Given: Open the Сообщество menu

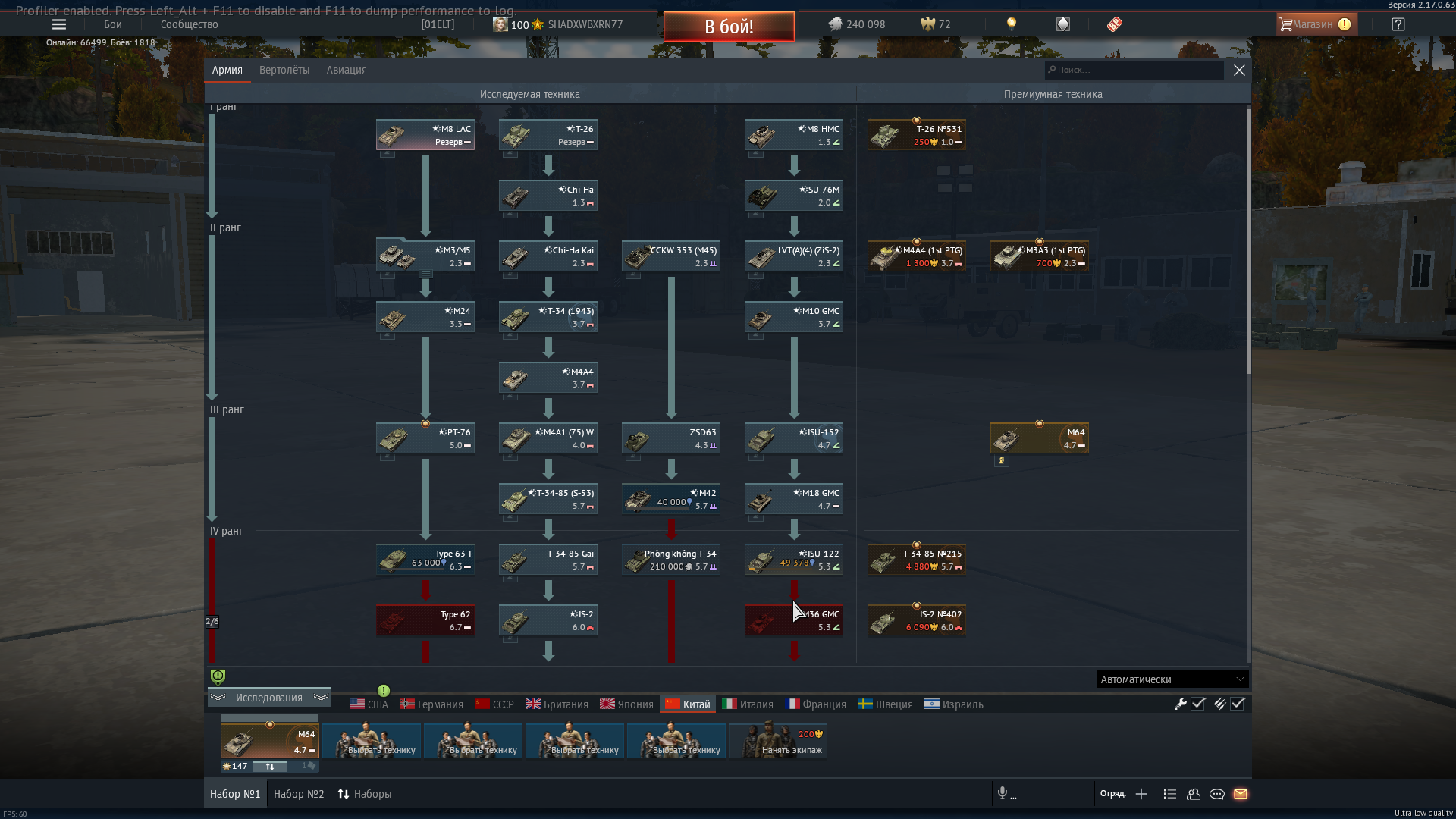Looking at the screenshot, I should 190,24.
